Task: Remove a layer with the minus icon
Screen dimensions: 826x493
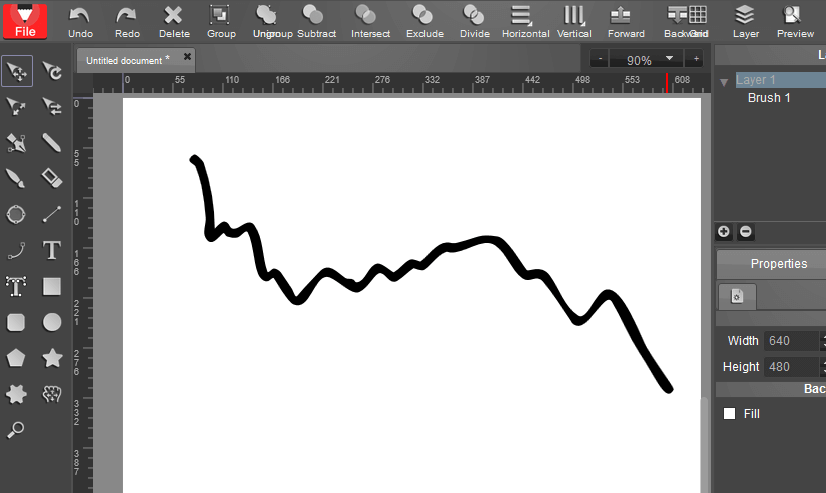Action: pos(746,232)
